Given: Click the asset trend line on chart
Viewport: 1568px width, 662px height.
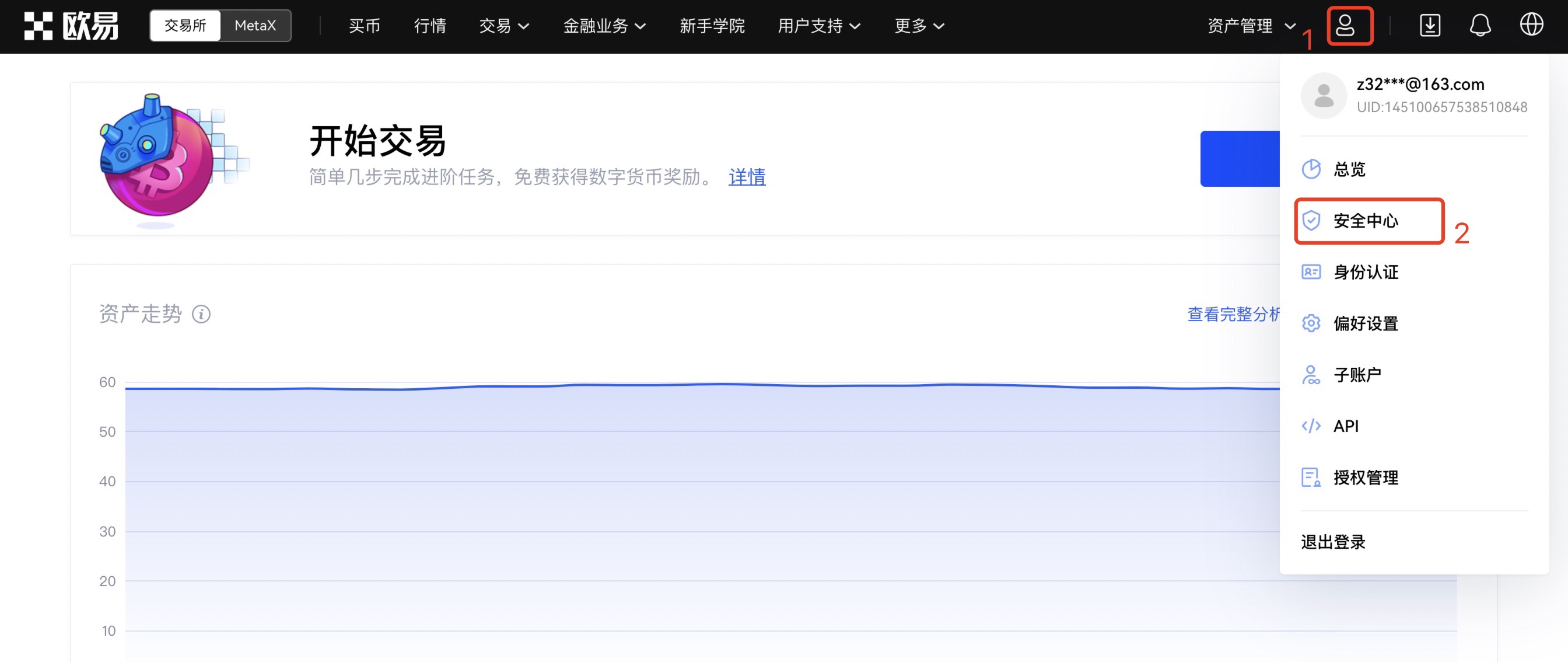Looking at the screenshot, I should (x=702, y=386).
